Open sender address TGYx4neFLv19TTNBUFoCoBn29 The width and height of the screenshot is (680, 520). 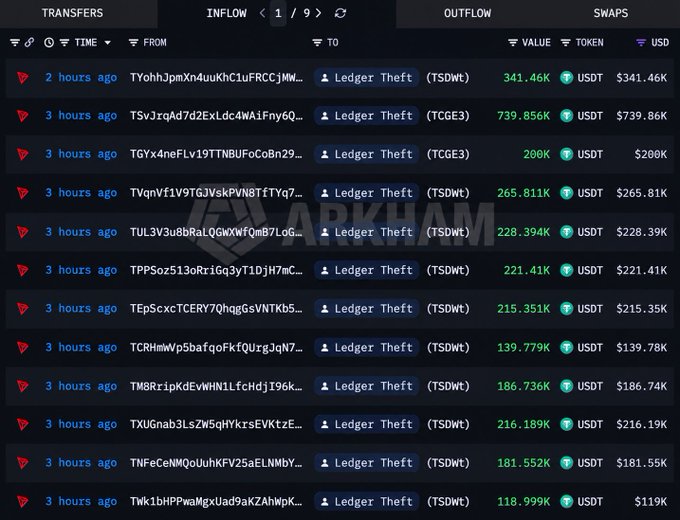point(216,154)
